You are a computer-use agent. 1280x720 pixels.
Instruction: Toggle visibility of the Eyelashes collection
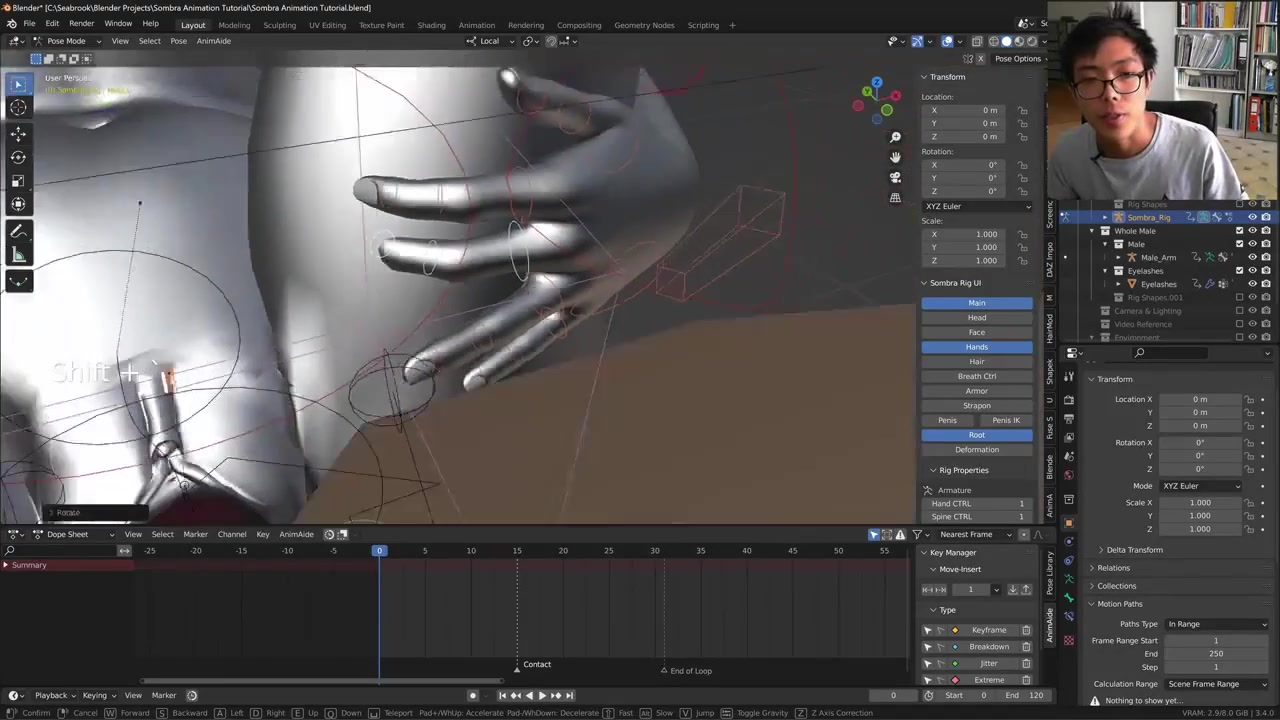click(1252, 271)
